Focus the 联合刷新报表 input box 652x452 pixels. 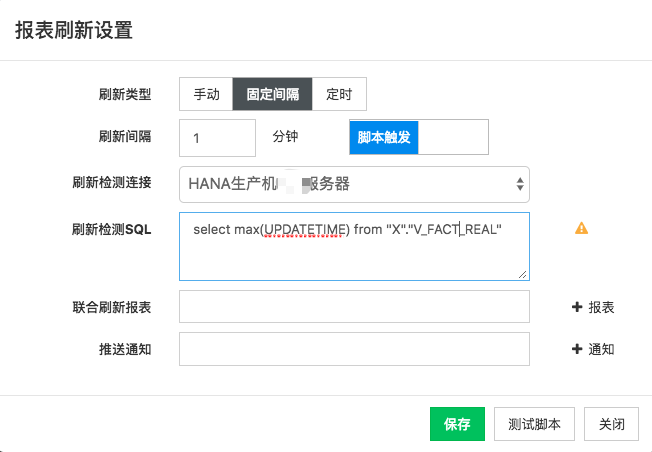click(354, 307)
